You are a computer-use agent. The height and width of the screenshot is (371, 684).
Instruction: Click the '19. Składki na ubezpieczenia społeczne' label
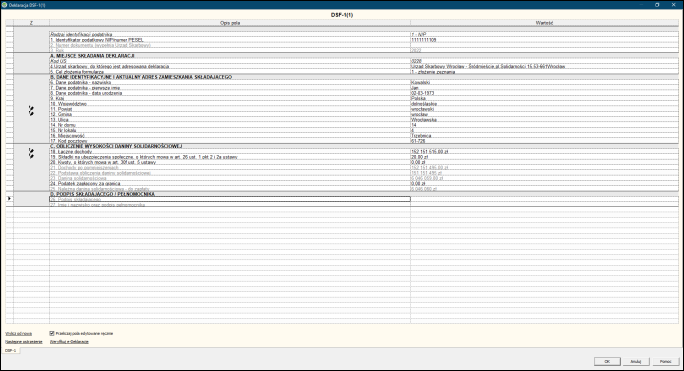[144, 157]
